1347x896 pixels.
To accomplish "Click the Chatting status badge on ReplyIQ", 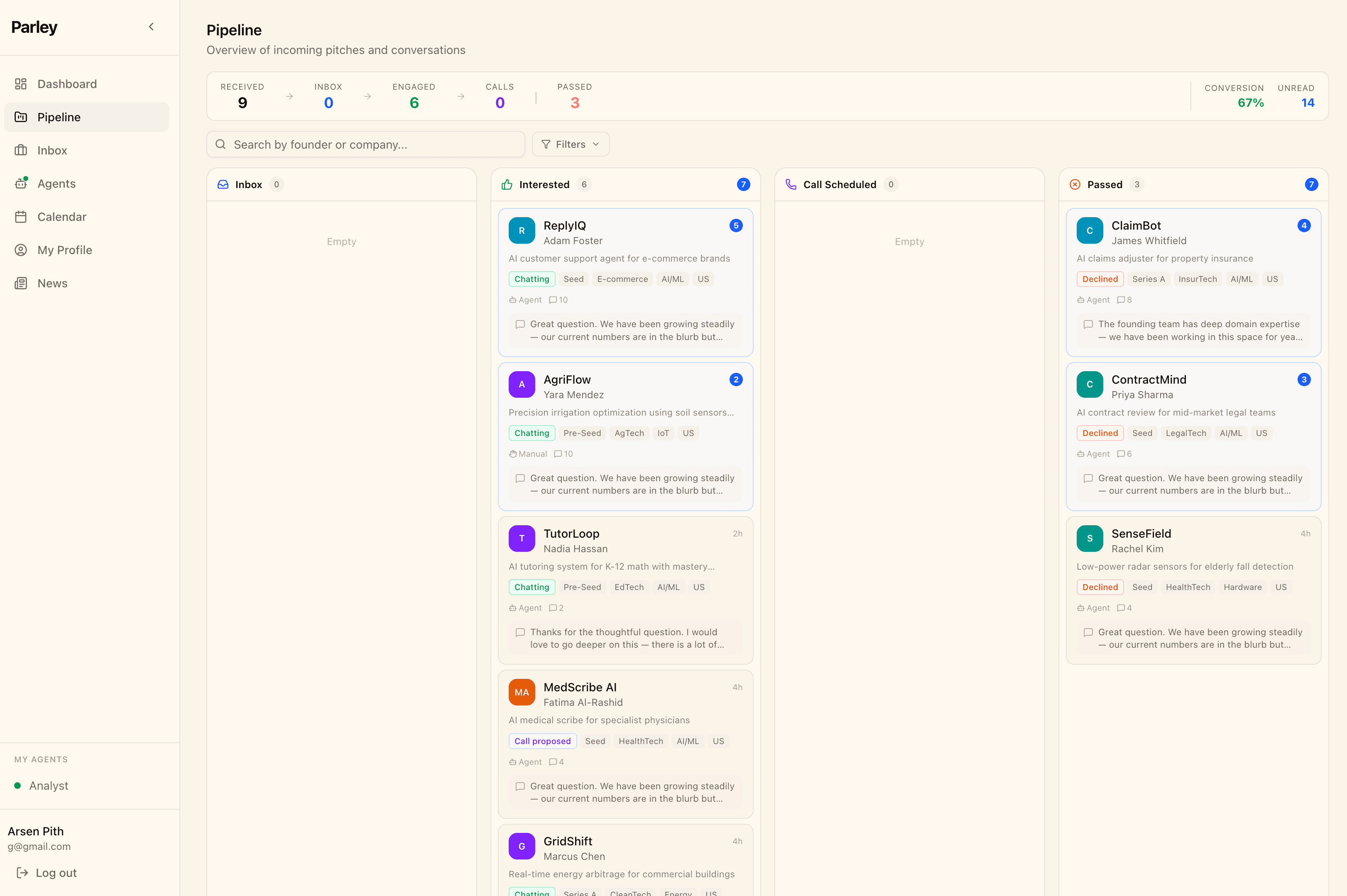I will point(531,279).
